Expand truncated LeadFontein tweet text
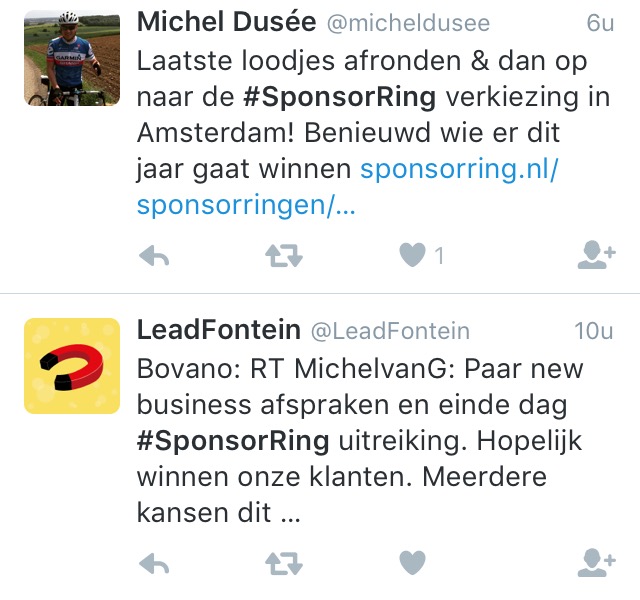This screenshot has height=600, width=640. (x=291, y=513)
